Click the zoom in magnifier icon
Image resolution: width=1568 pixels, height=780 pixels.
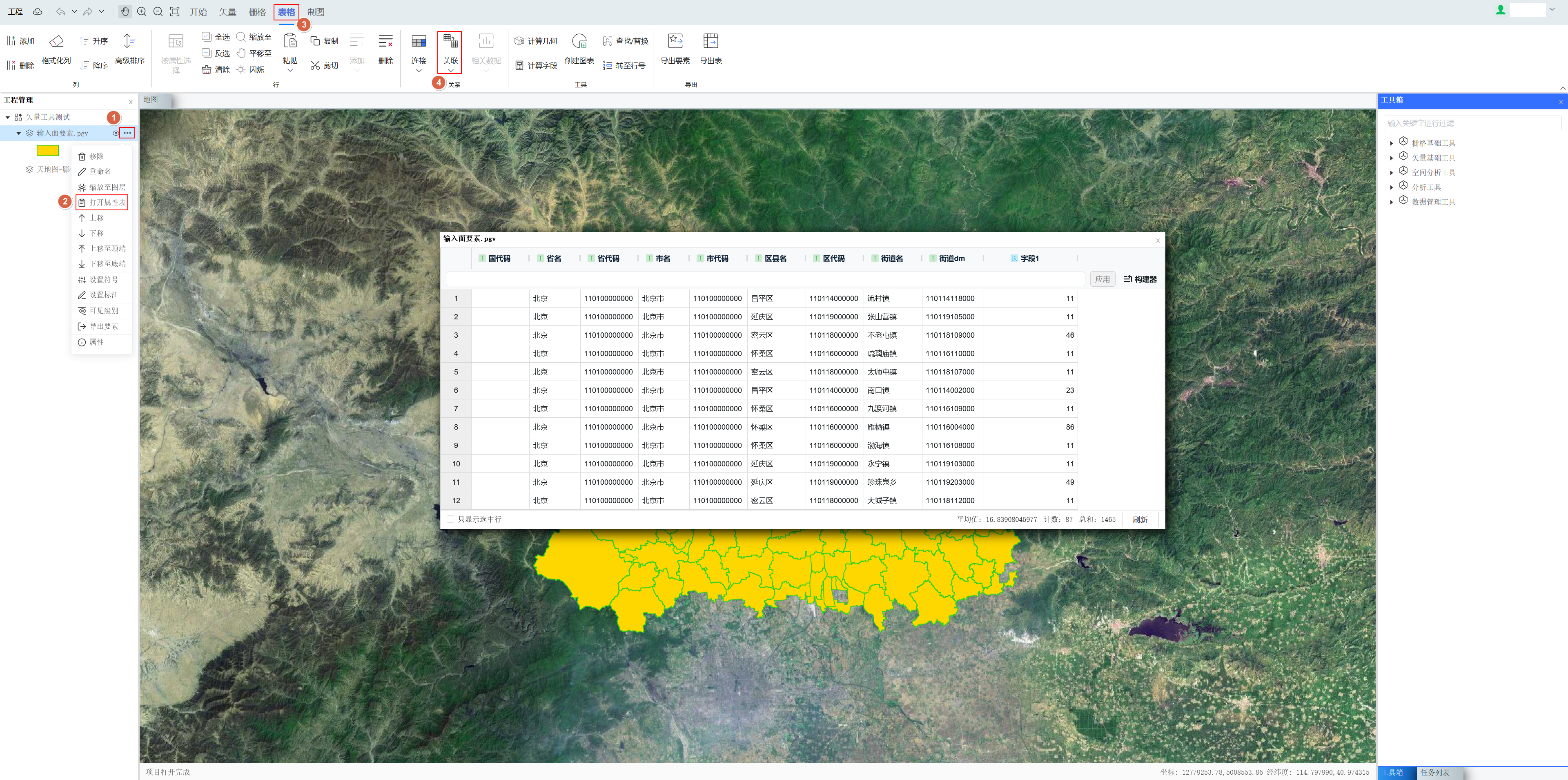pyautogui.click(x=142, y=11)
